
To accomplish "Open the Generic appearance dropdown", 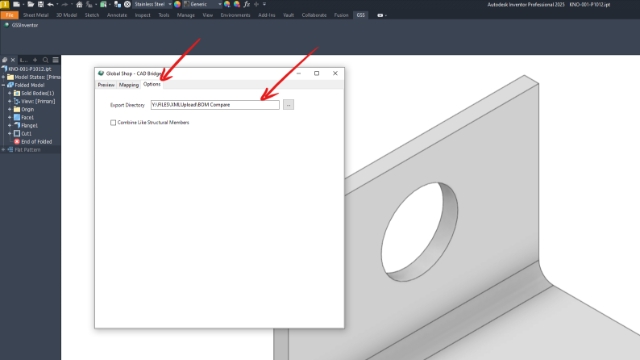I will [220, 4].
